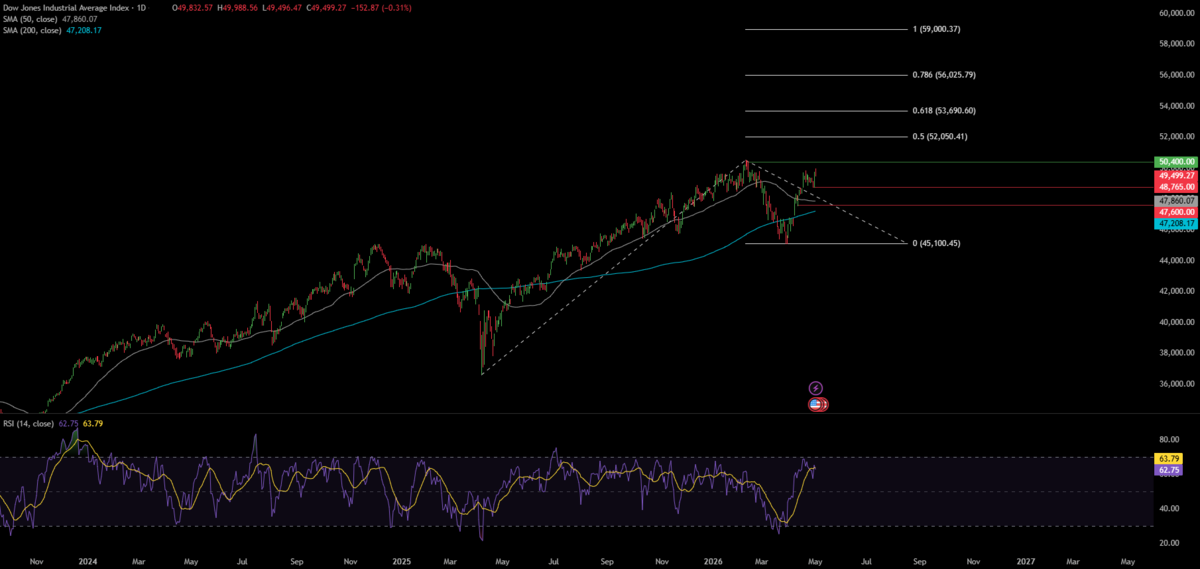This screenshot has height=569, width=1200.
Task: Click the US flag economic event icon
Action: 818,405
